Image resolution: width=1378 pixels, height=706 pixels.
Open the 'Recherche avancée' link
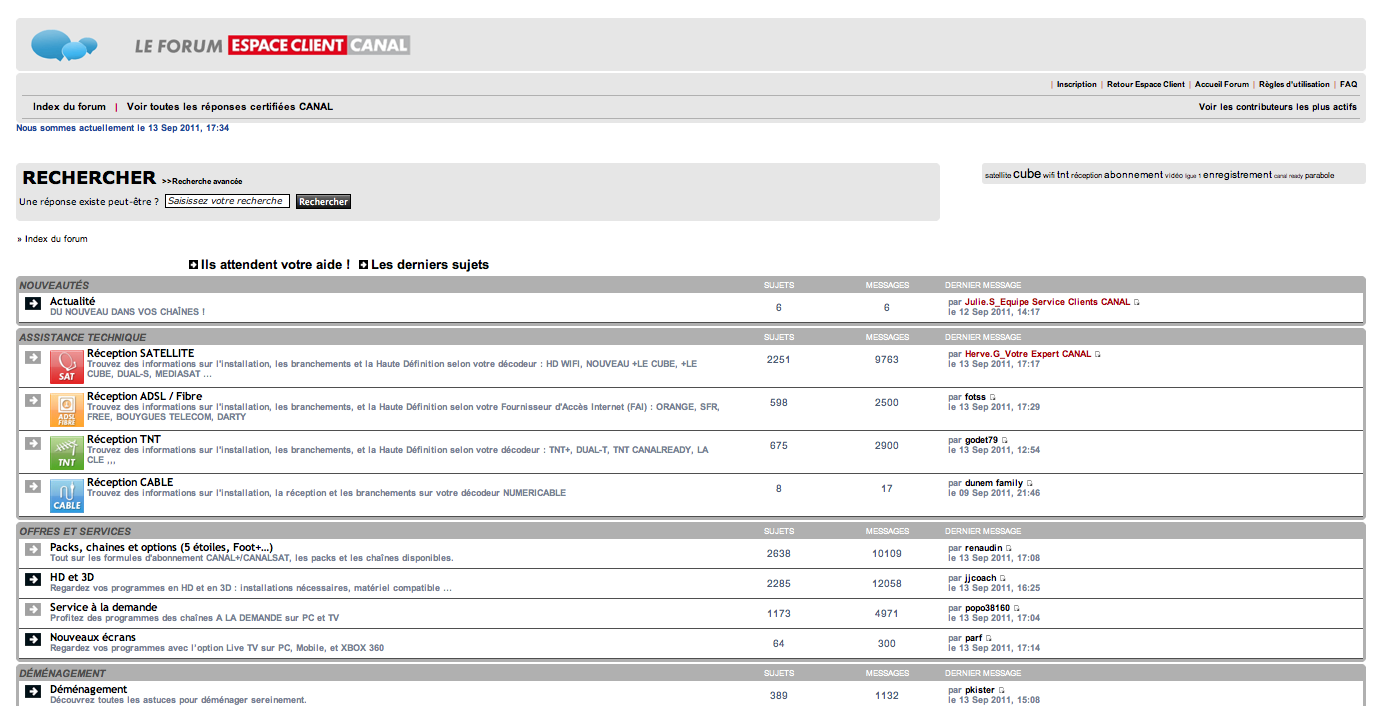[x=207, y=182]
